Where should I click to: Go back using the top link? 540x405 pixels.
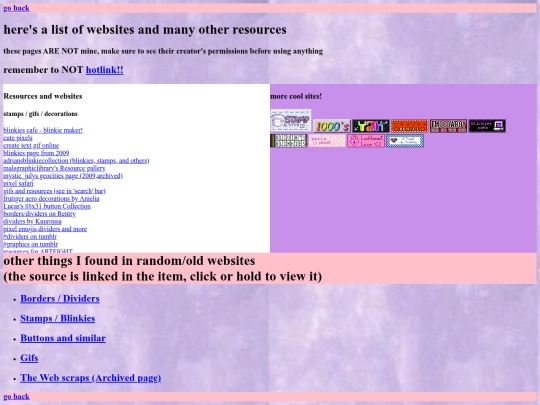pos(16,8)
